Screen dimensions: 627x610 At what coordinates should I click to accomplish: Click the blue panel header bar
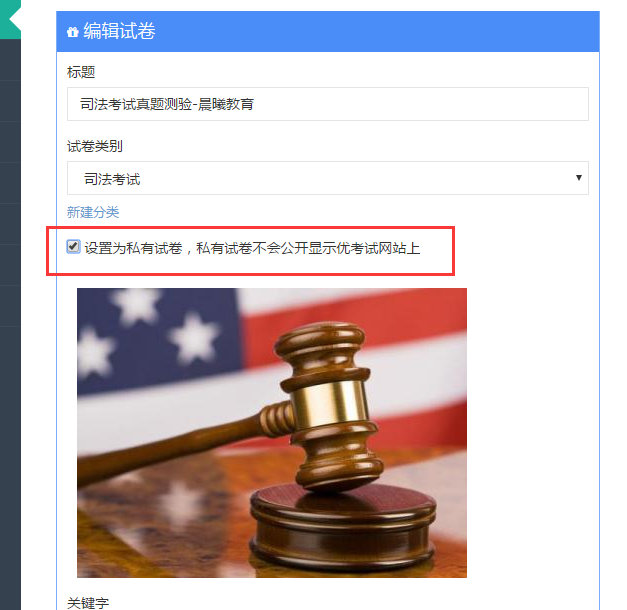click(x=327, y=31)
